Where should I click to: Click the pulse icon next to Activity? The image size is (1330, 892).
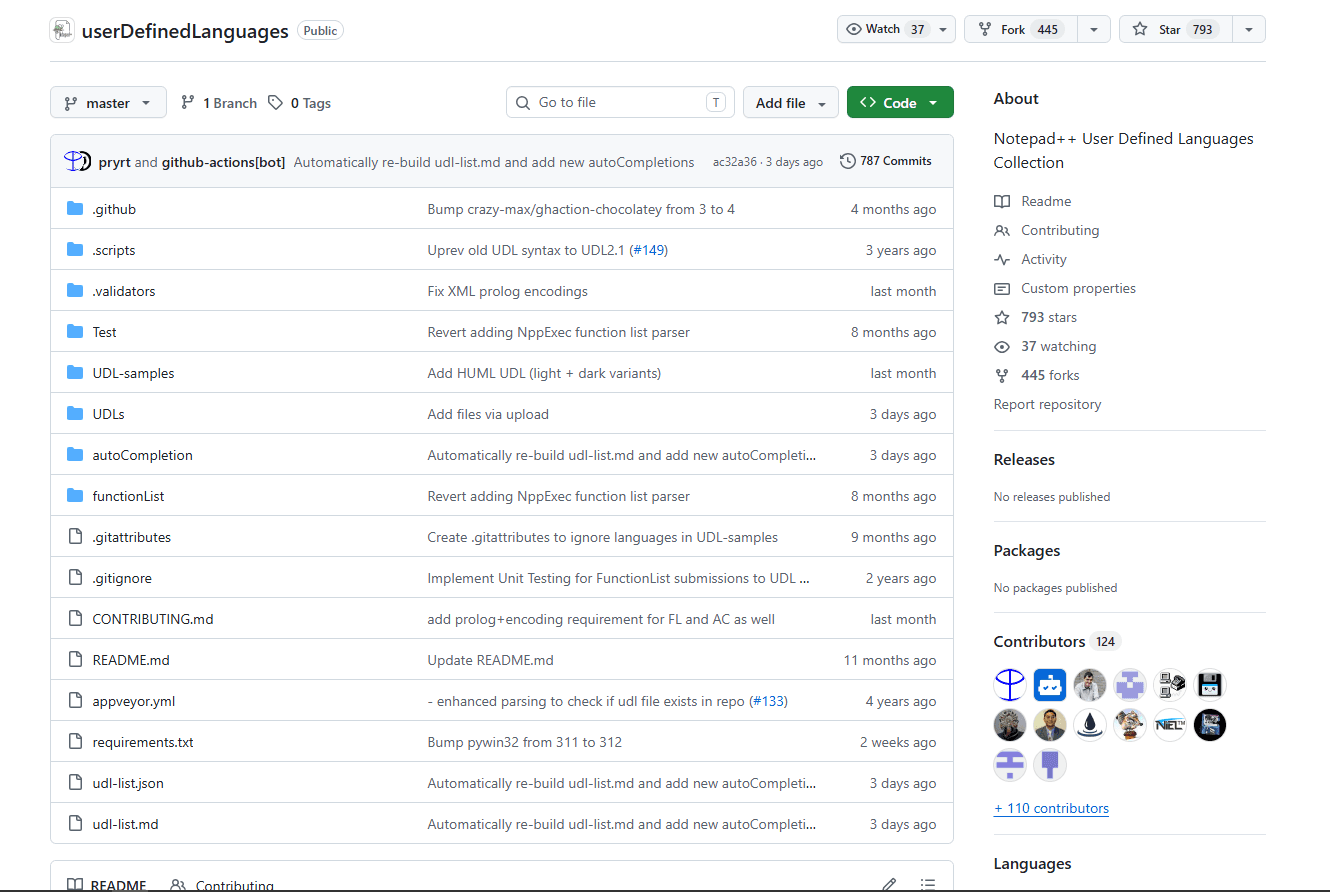tap(1002, 259)
